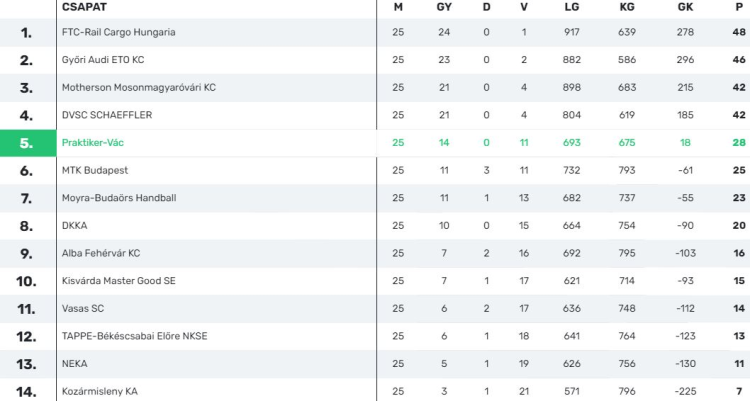This screenshot has width=750, height=401.
Task: Click the CSAPAT column header
Action: [x=85, y=7]
